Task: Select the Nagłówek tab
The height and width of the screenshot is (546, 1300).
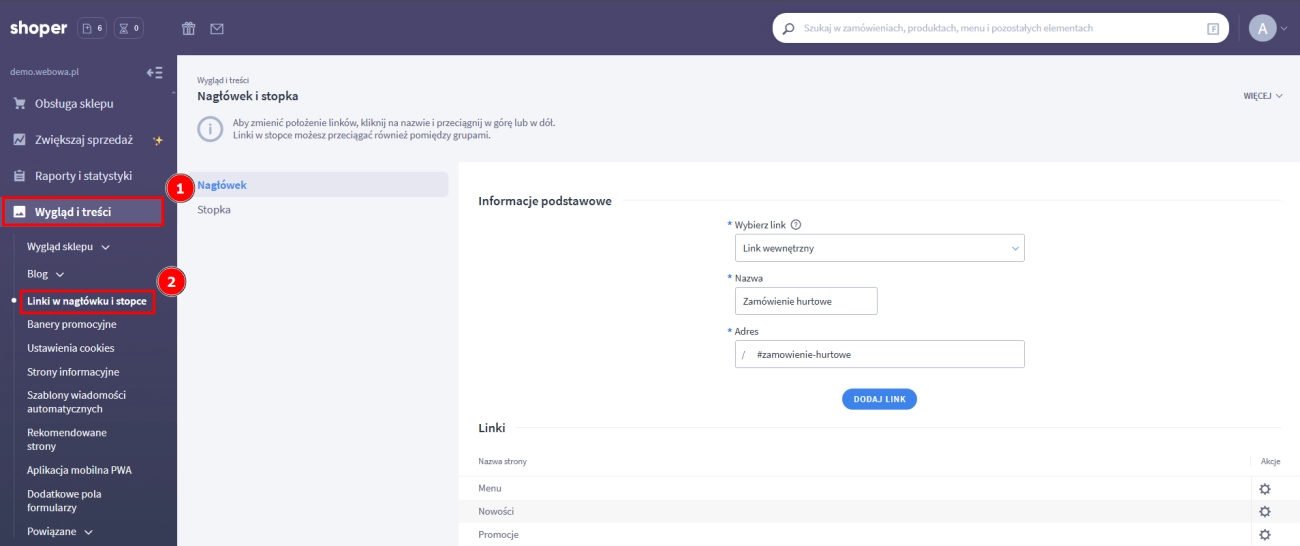Action: click(222, 185)
